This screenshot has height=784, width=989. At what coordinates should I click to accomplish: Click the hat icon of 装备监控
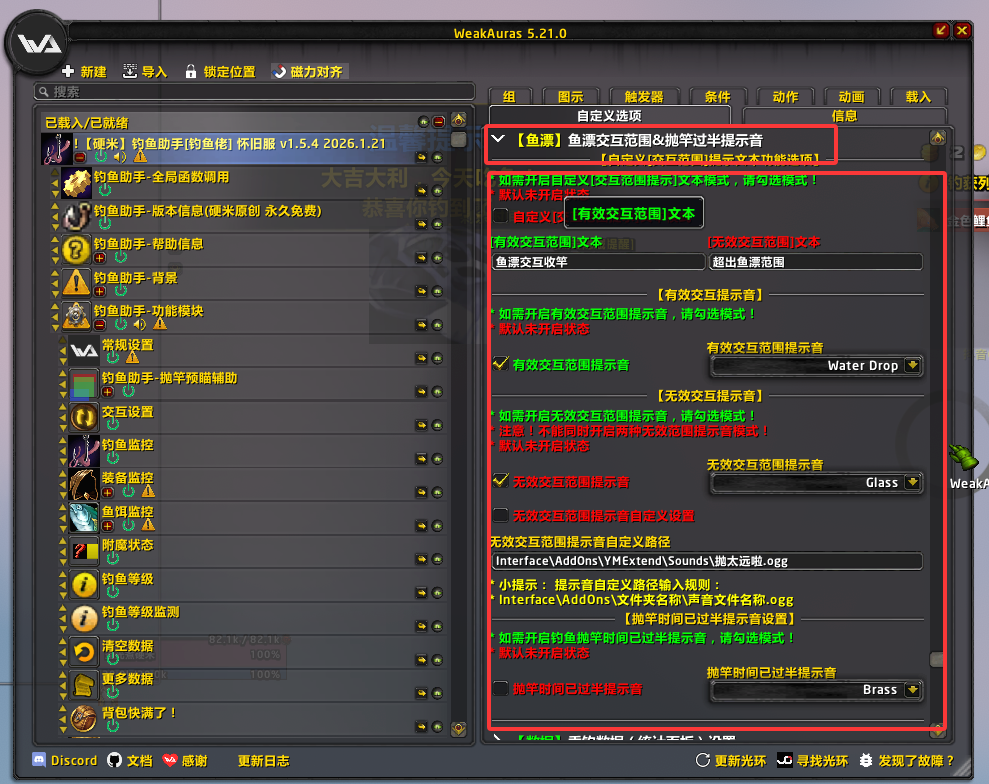(x=84, y=484)
